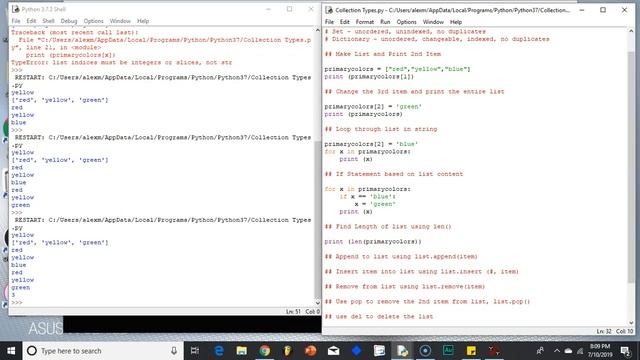Click the last >>> prompt in the shell
The width and height of the screenshot is (640, 360).
[x=17, y=302]
